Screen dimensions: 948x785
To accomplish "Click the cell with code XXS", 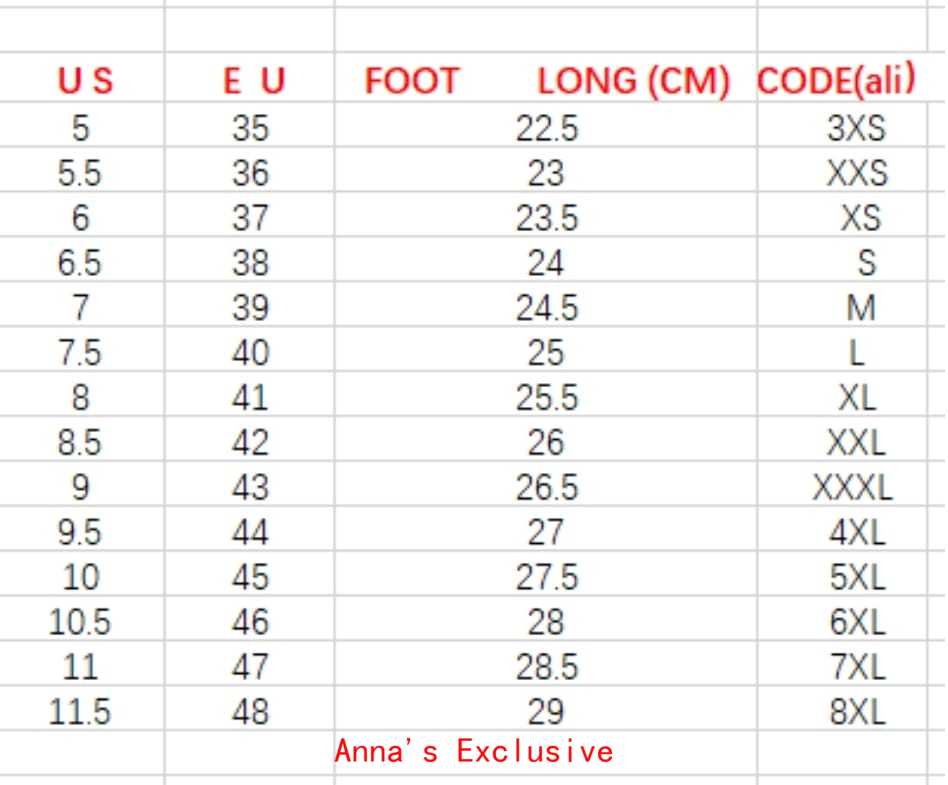I will tap(857, 174).
